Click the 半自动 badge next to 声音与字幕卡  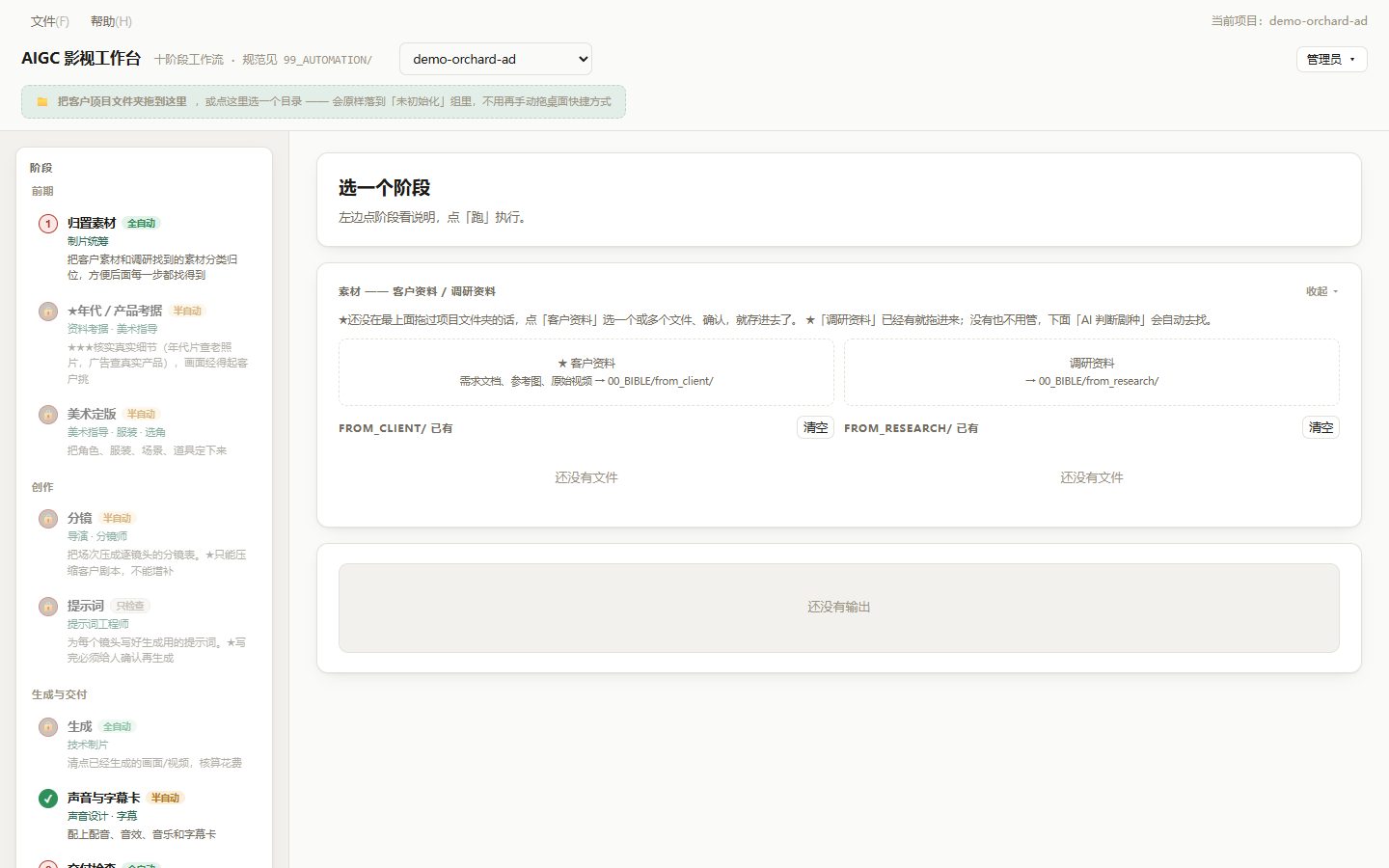pos(166,798)
